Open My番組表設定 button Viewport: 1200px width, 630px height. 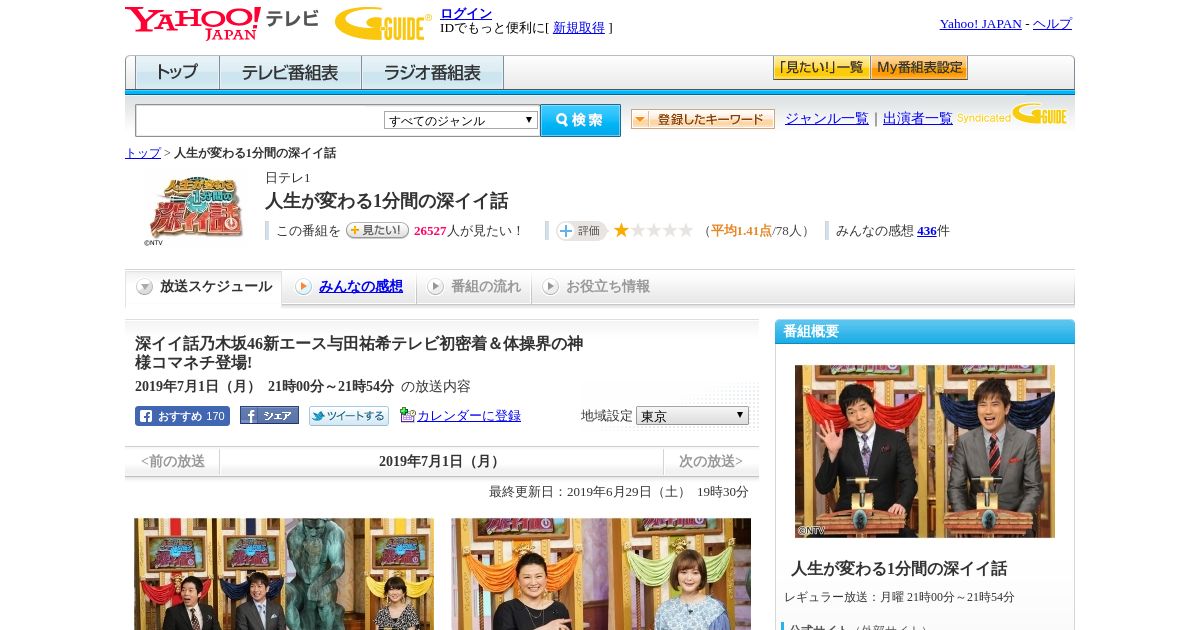pyautogui.click(x=919, y=68)
